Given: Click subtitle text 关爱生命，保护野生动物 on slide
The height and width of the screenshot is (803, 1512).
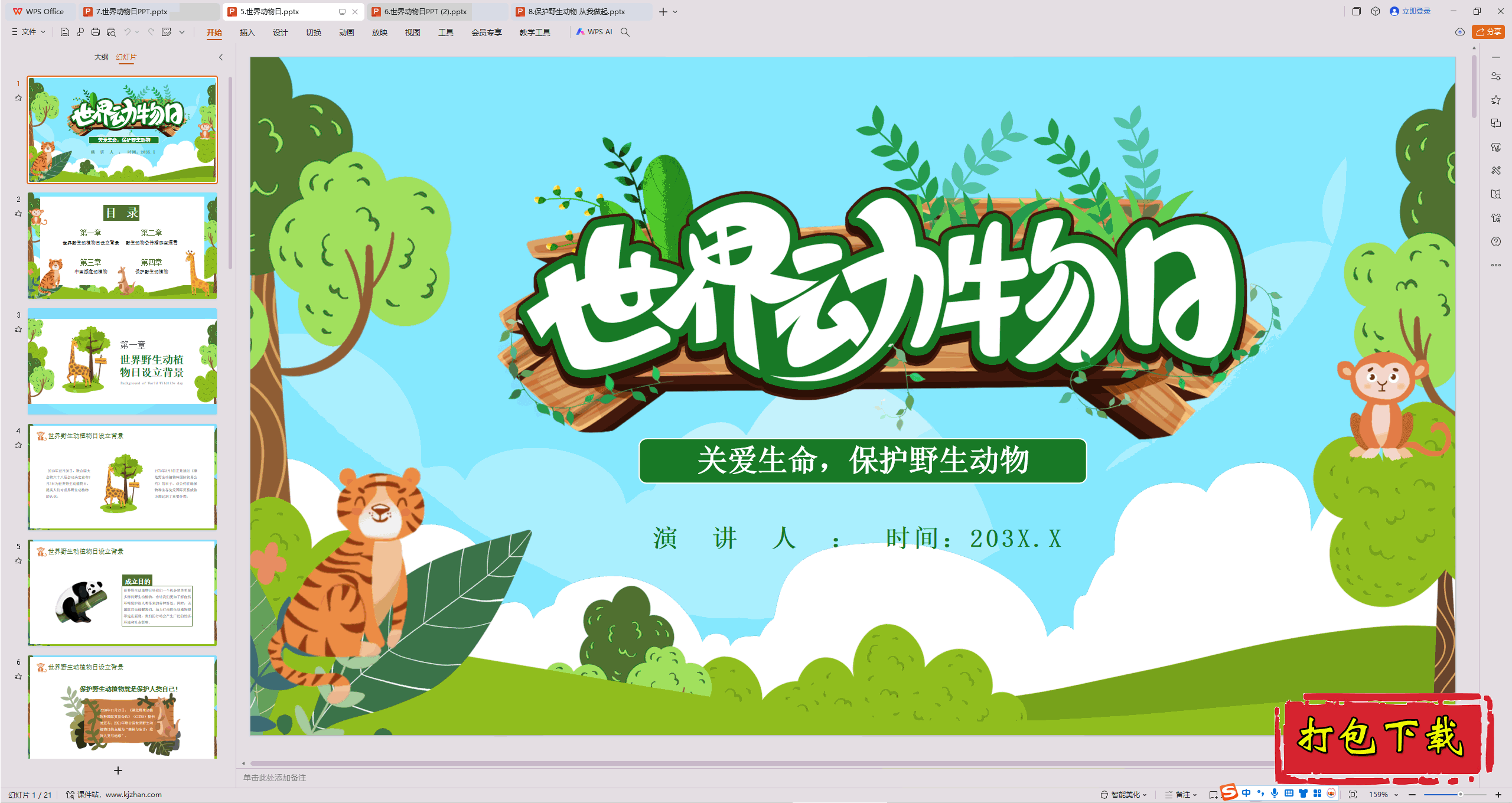Looking at the screenshot, I should (863, 461).
